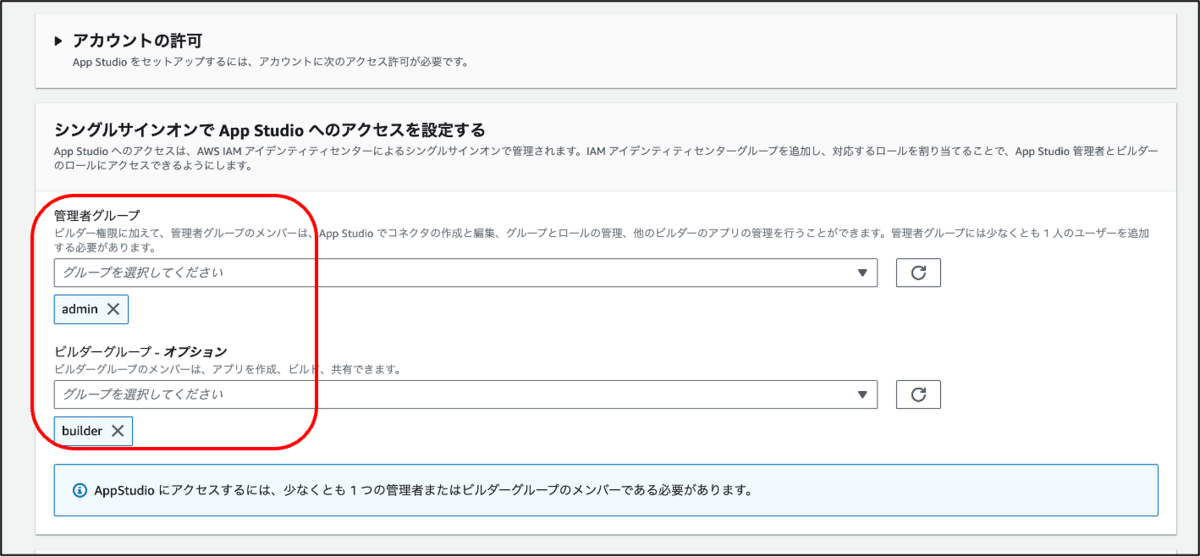
Task: Click the シングルサインオンで App Studio heading
Action: pyautogui.click(x=270, y=130)
